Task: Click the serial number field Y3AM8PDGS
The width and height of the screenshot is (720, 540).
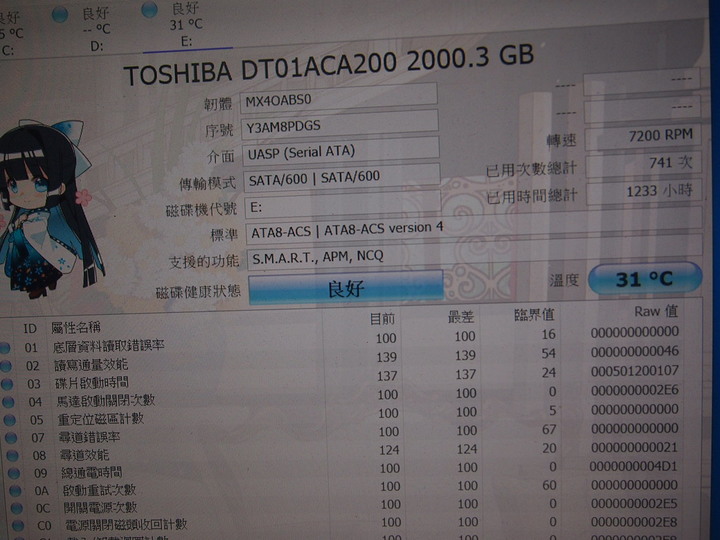Action: point(339,125)
